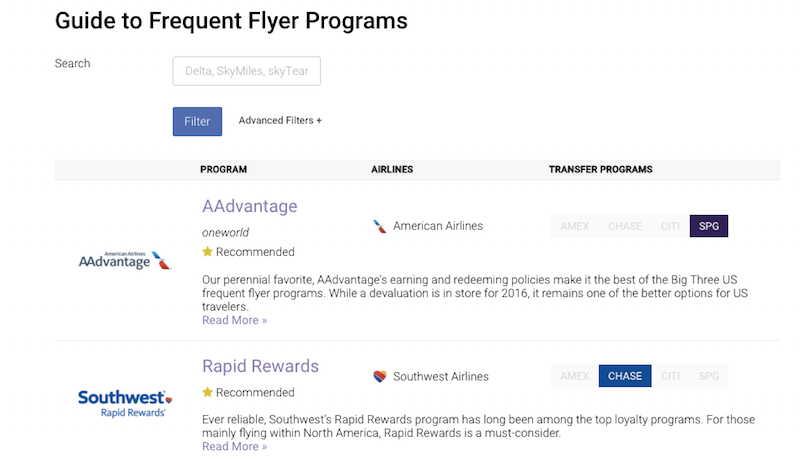Focus the search field with Delta placeholder
This screenshot has width=800, height=463.
[246, 71]
